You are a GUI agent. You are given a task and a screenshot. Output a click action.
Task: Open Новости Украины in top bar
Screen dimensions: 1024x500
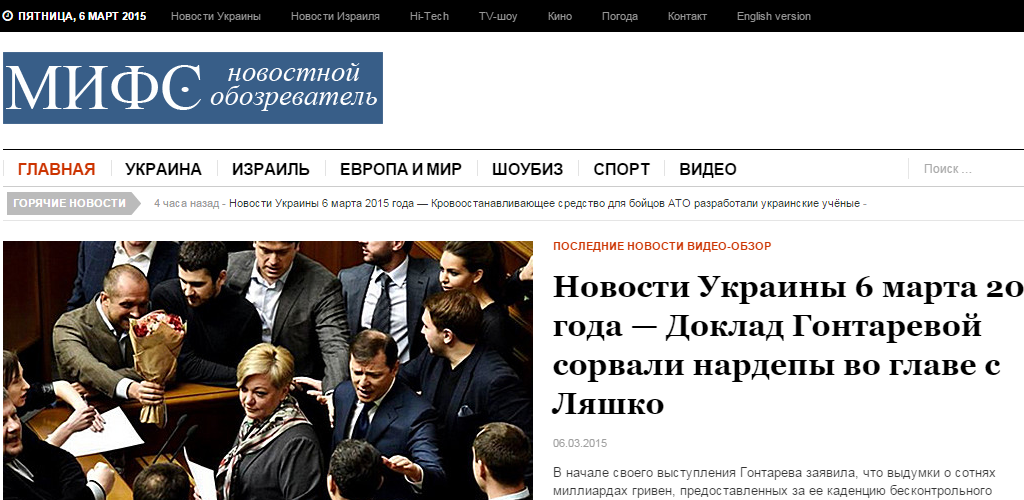click(x=216, y=16)
